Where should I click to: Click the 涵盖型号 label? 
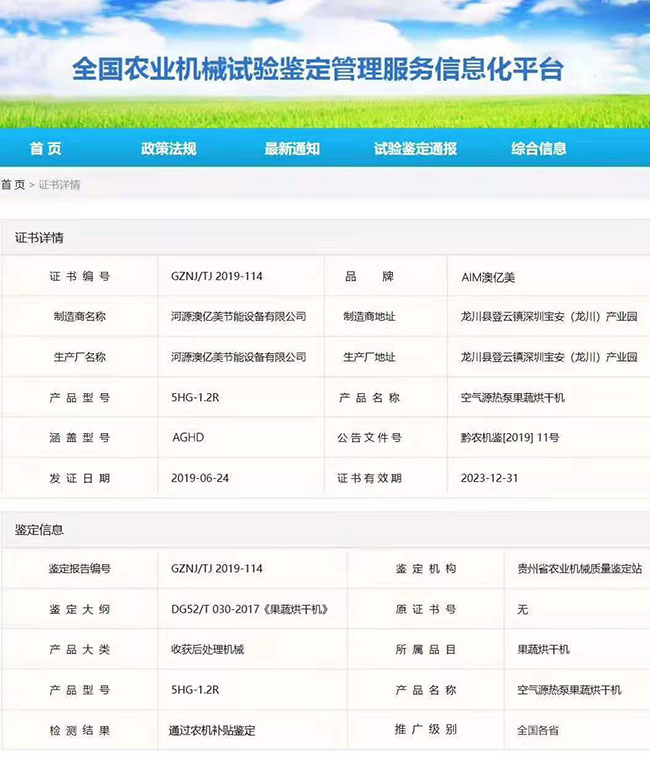tap(80, 437)
